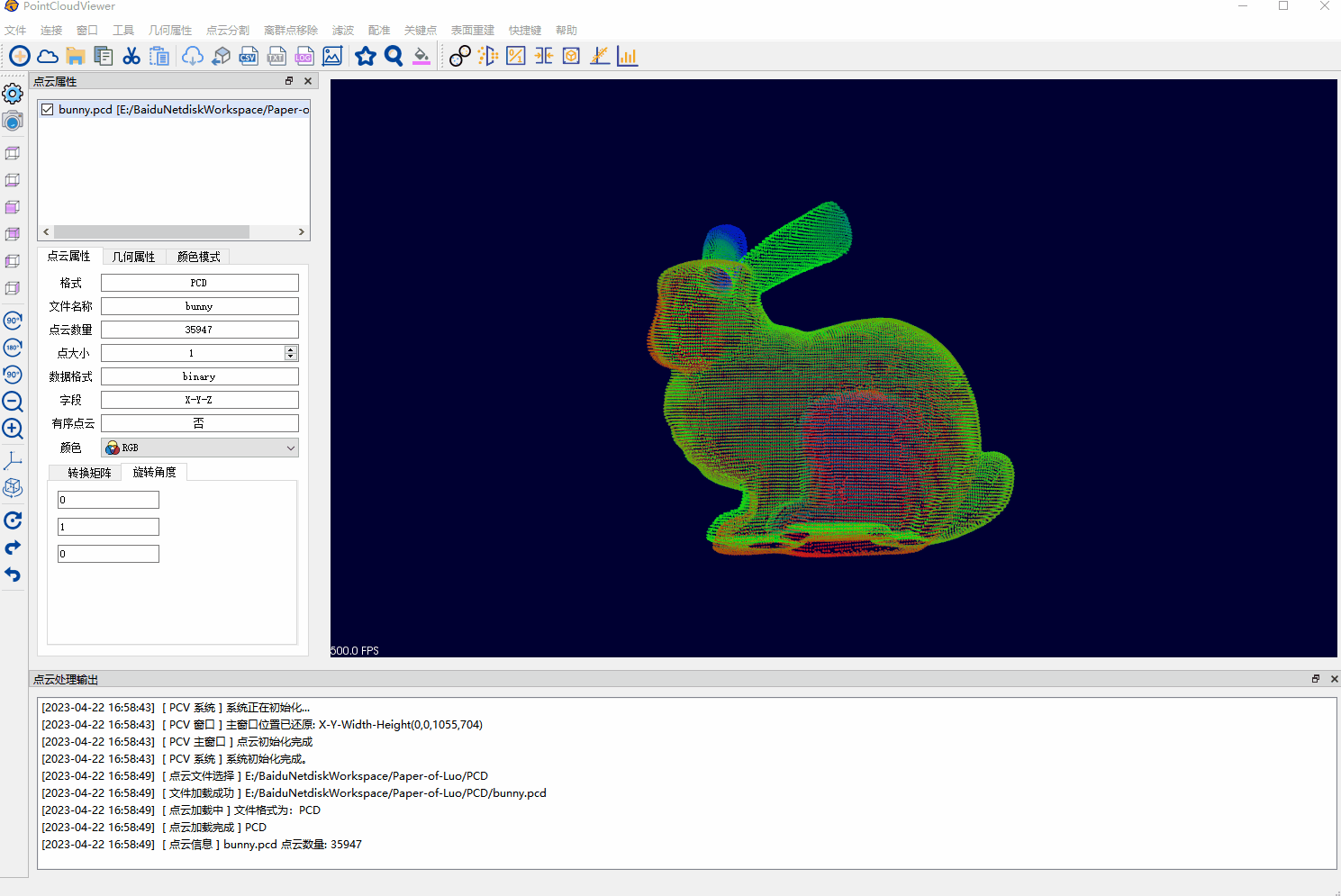Click the converging arrows registration icon
The width and height of the screenshot is (1341, 896).
pos(544,57)
